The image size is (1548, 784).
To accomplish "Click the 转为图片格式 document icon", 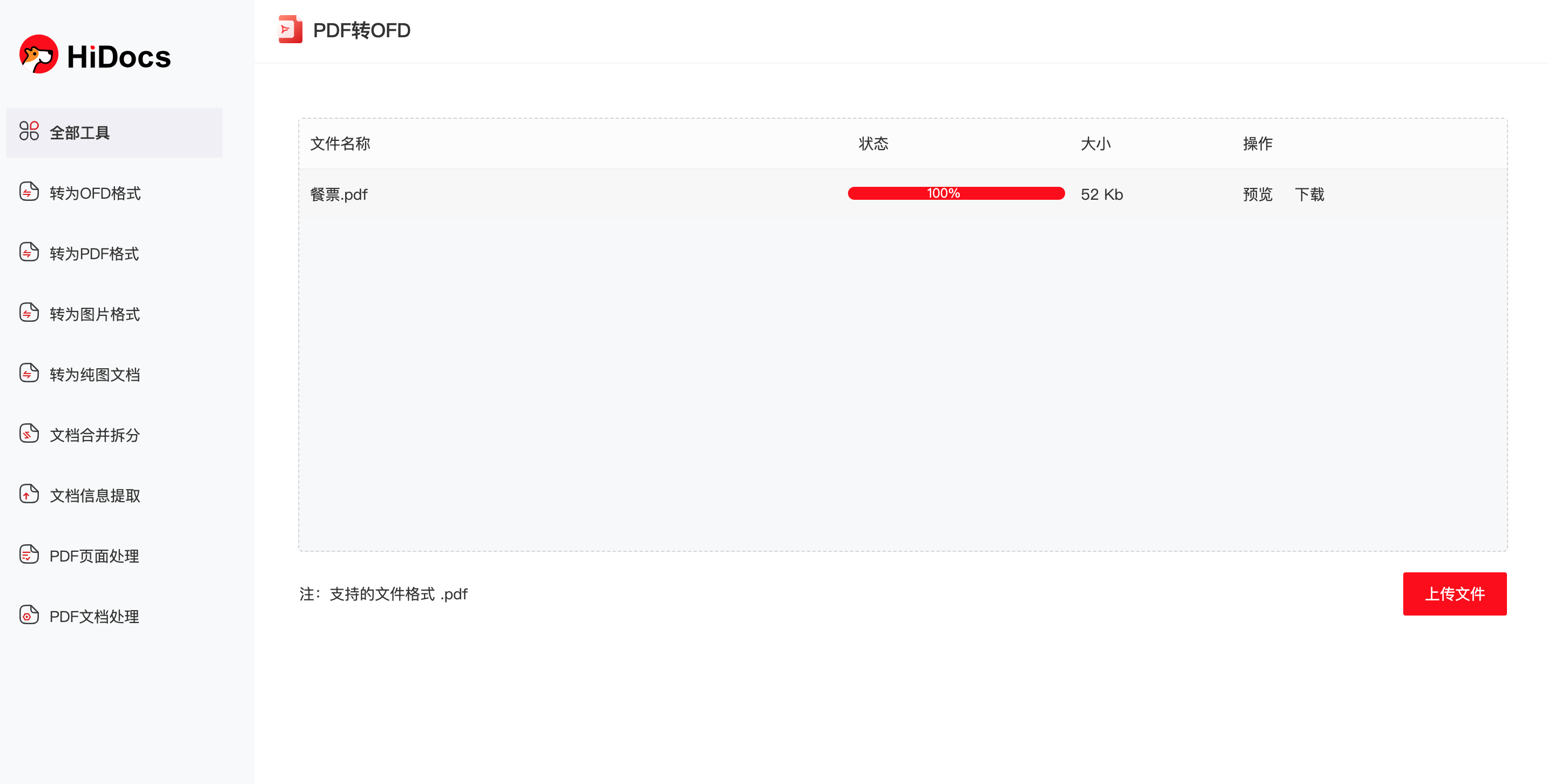I will (29, 313).
